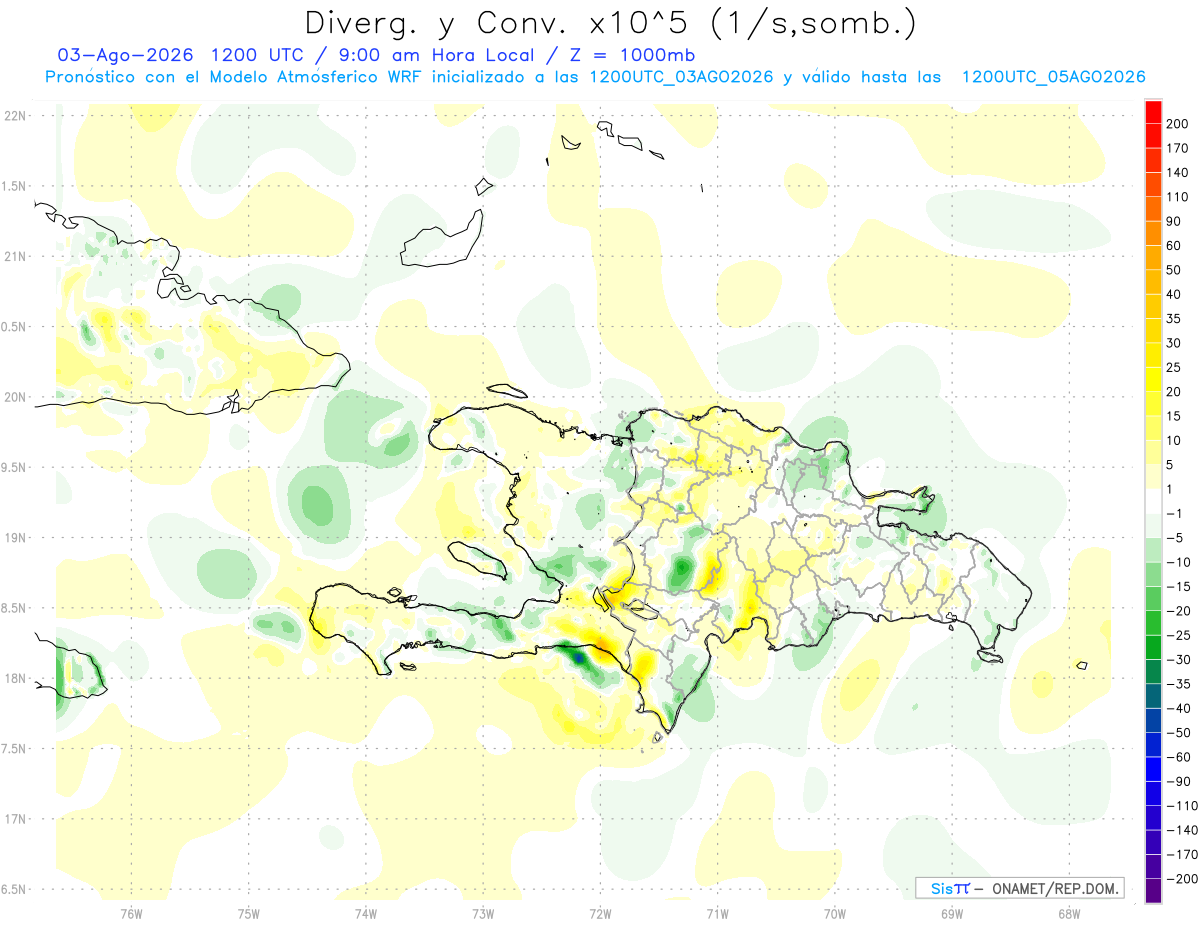The image size is (1200, 927).
Task: Click the latitude label "8.5N"
Action: [x=14, y=608]
